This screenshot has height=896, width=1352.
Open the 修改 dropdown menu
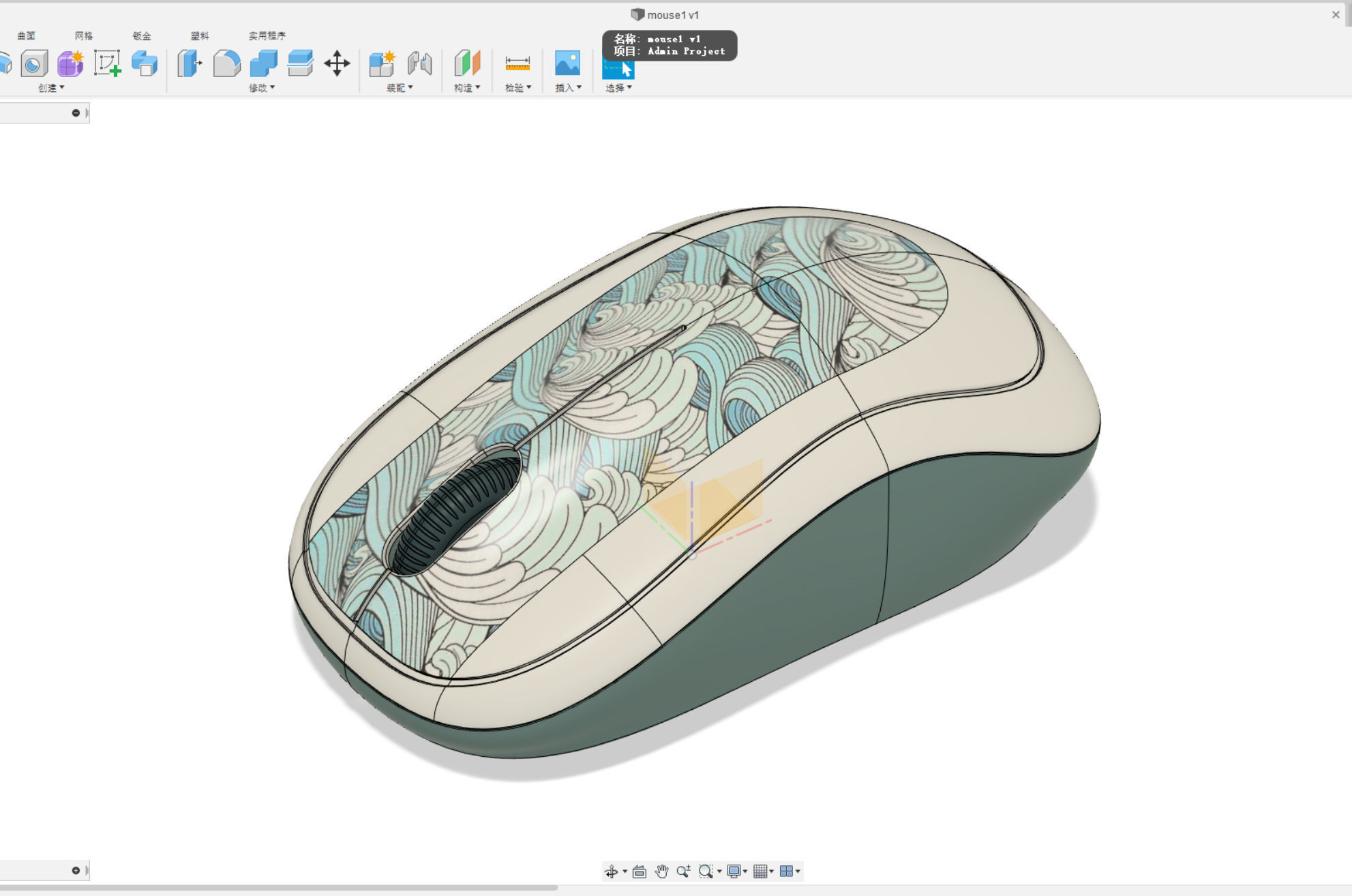pyautogui.click(x=262, y=87)
